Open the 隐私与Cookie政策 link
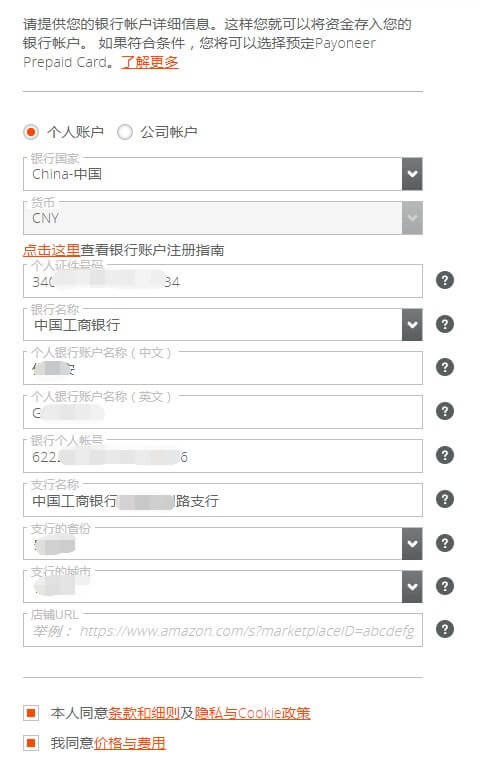The width and height of the screenshot is (480, 772). click(x=252, y=713)
